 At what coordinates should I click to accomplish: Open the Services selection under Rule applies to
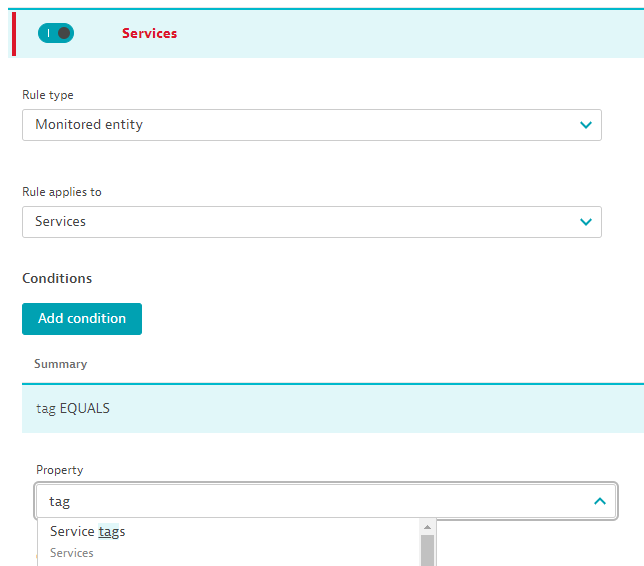point(300,221)
